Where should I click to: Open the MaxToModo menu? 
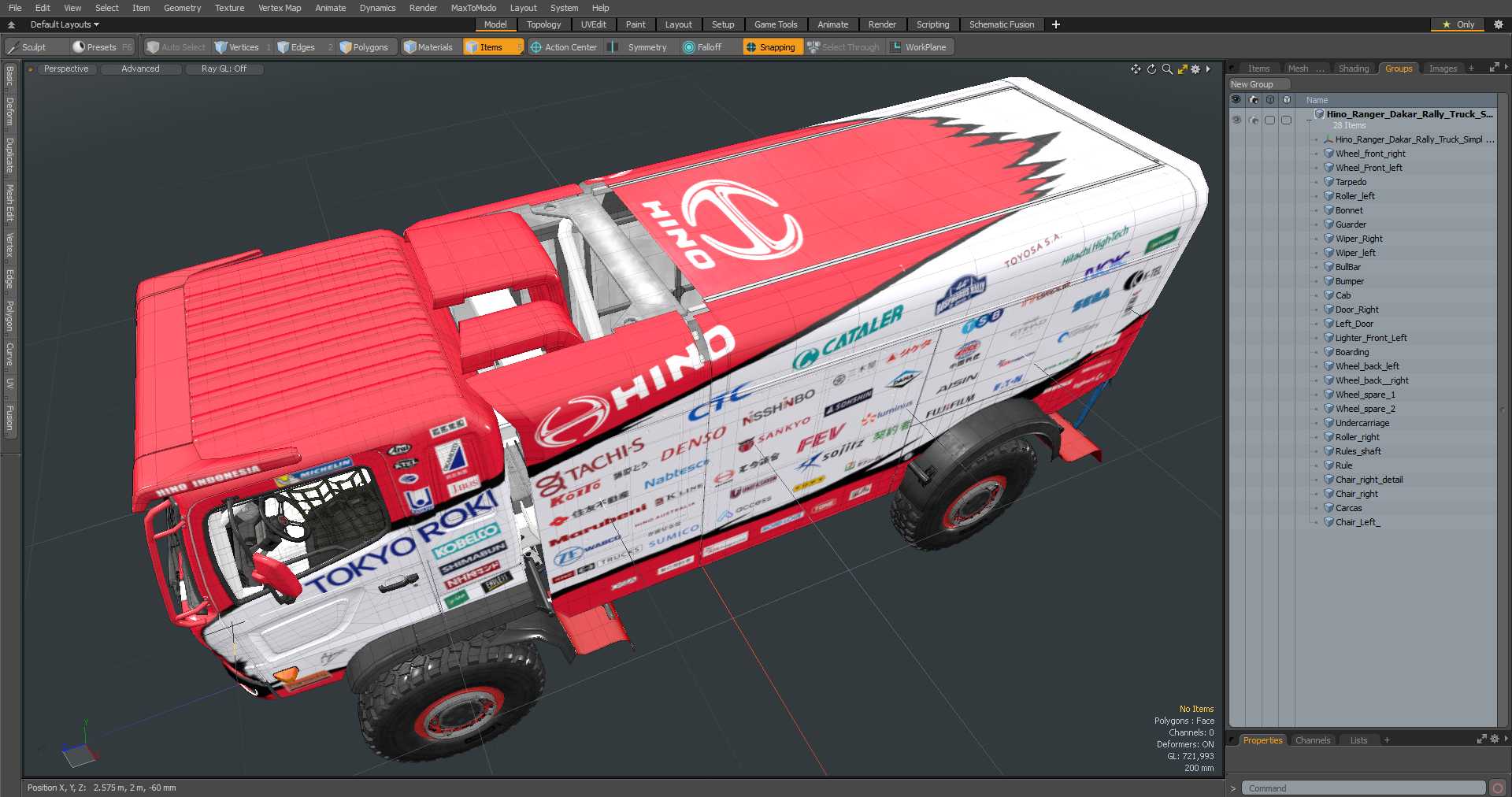(473, 8)
